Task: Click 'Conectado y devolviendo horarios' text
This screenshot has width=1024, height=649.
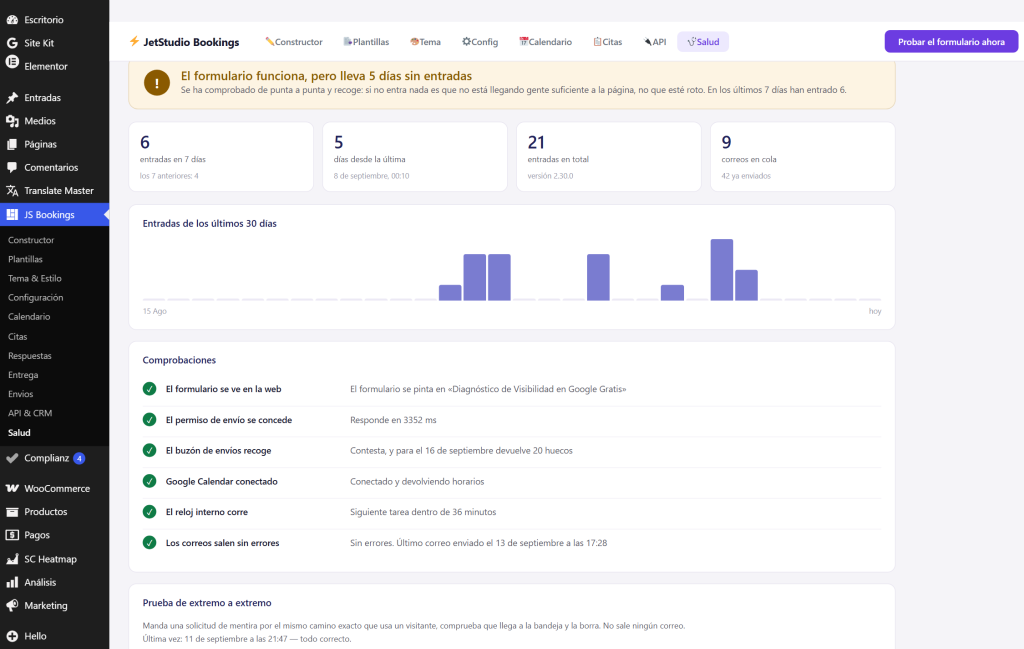Action: [417, 481]
